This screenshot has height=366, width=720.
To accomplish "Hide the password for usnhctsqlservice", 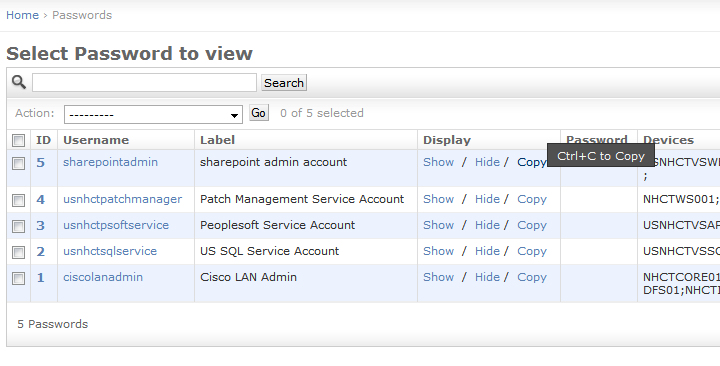I will (487, 251).
